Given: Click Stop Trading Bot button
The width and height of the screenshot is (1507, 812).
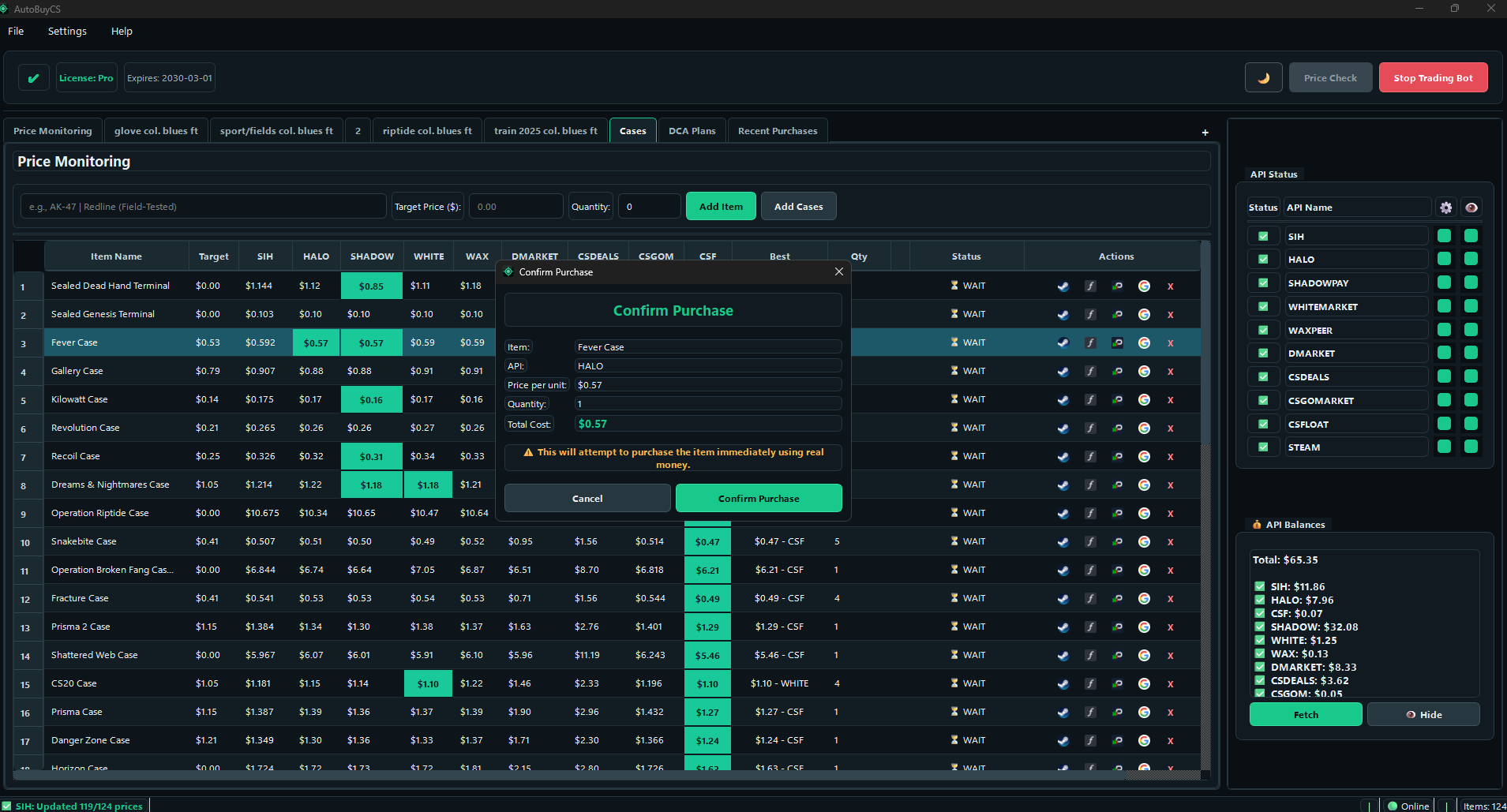Looking at the screenshot, I should [1433, 77].
